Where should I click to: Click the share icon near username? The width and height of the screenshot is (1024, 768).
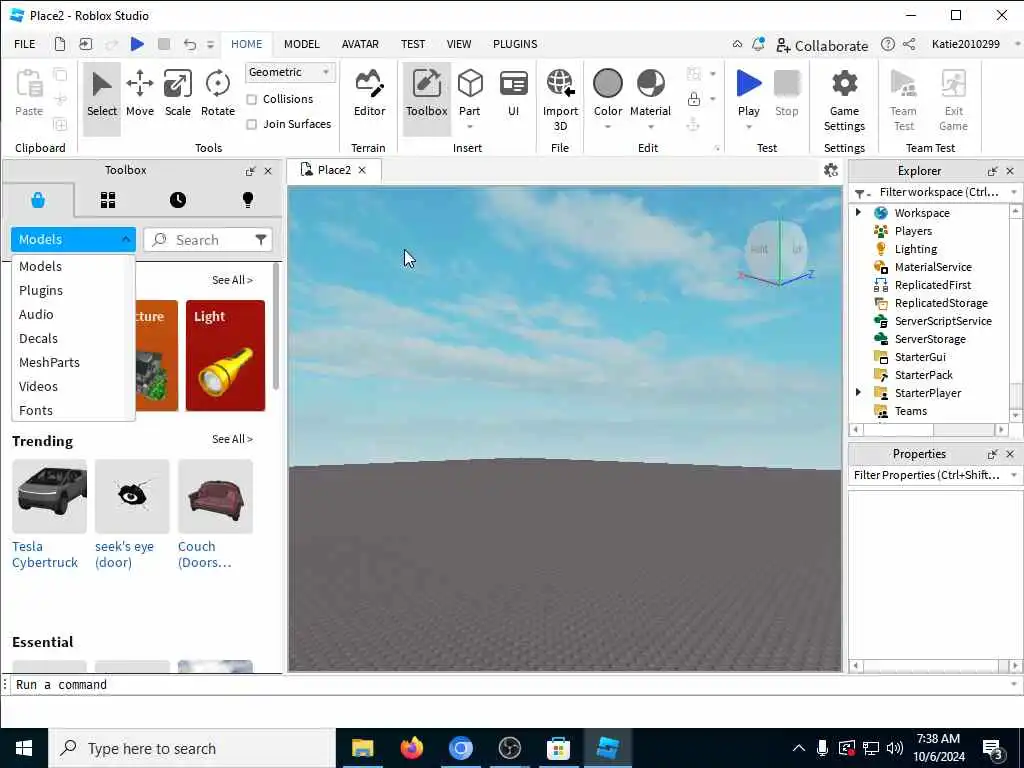coord(908,44)
